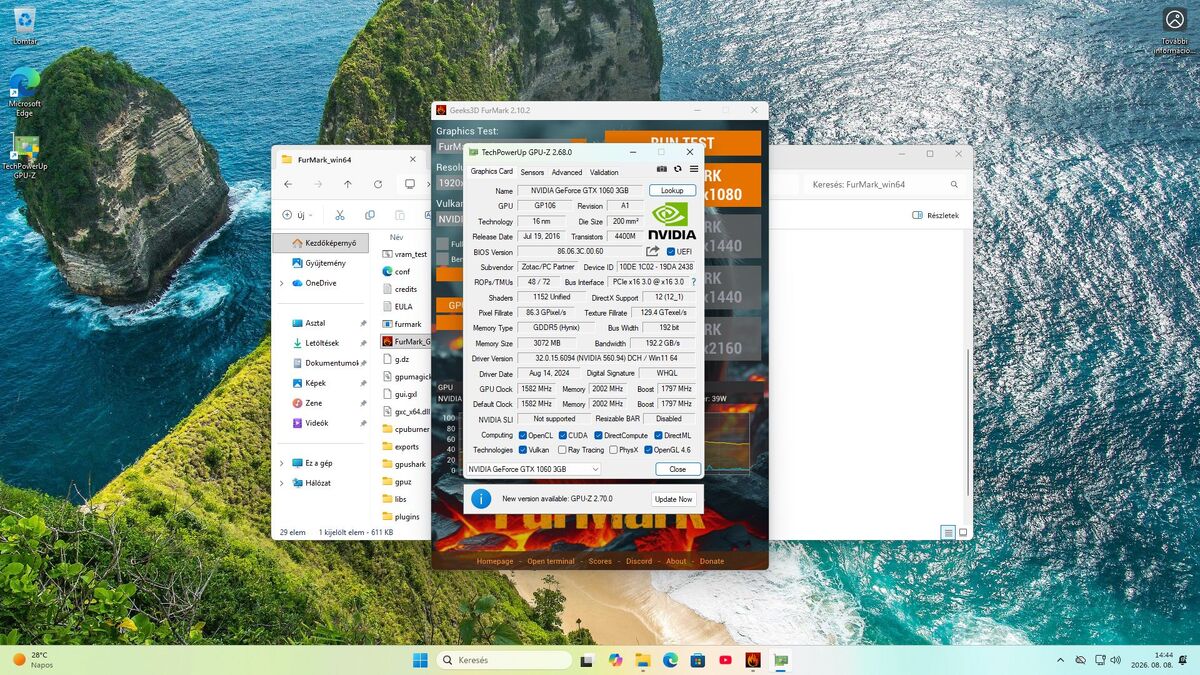Open the GPU selection dropdown in GPU-Z
Image resolution: width=1200 pixels, height=675 pixels.
tap(533, 469)
